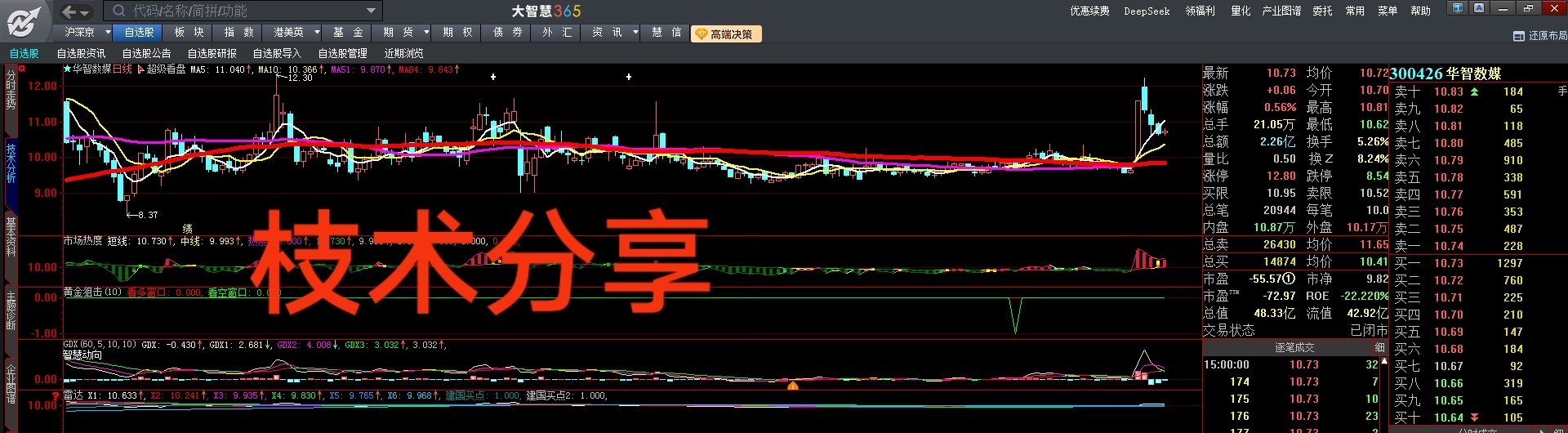Open 自选股研报 sub-tab
Viewport: 1568px width, 433px height.
[212, 53]
